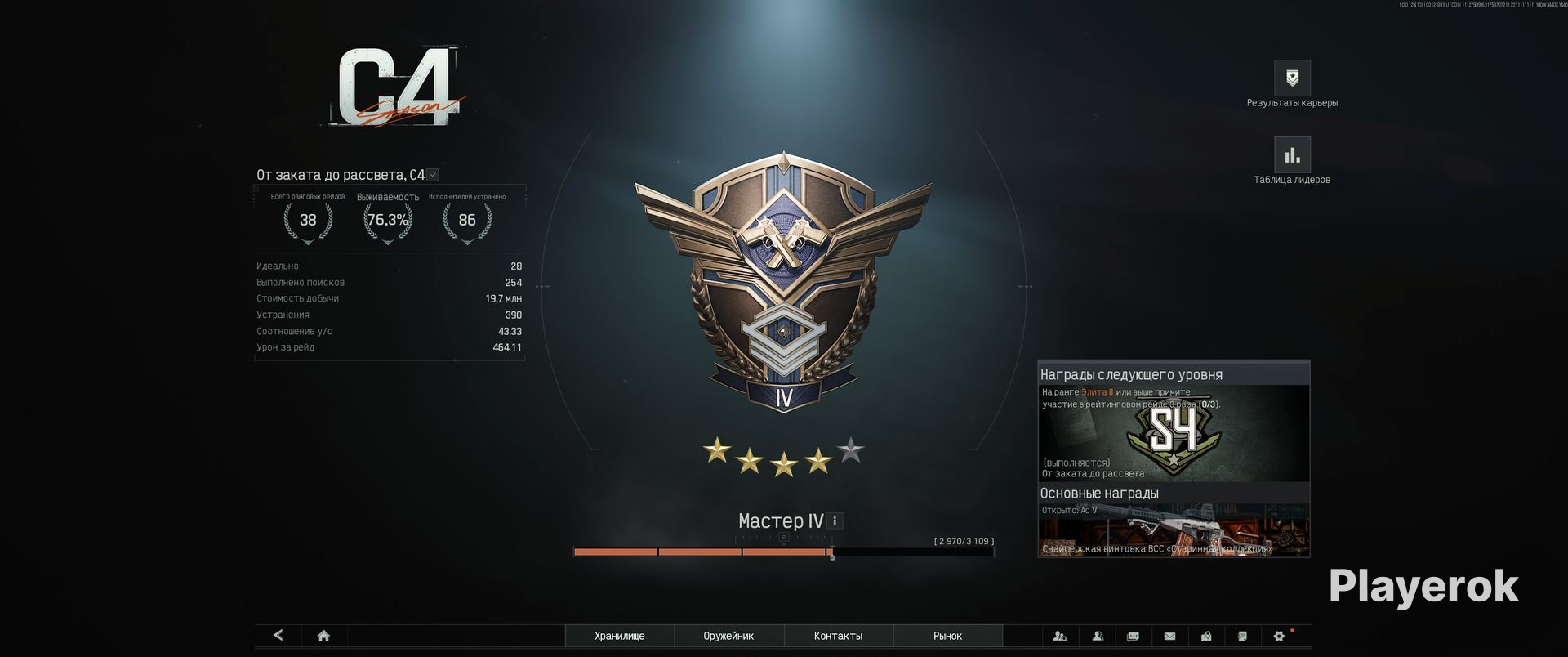Return to home screen icon
The height and width of the screenshot is (657, 1568).
click(x=323, y=636)
